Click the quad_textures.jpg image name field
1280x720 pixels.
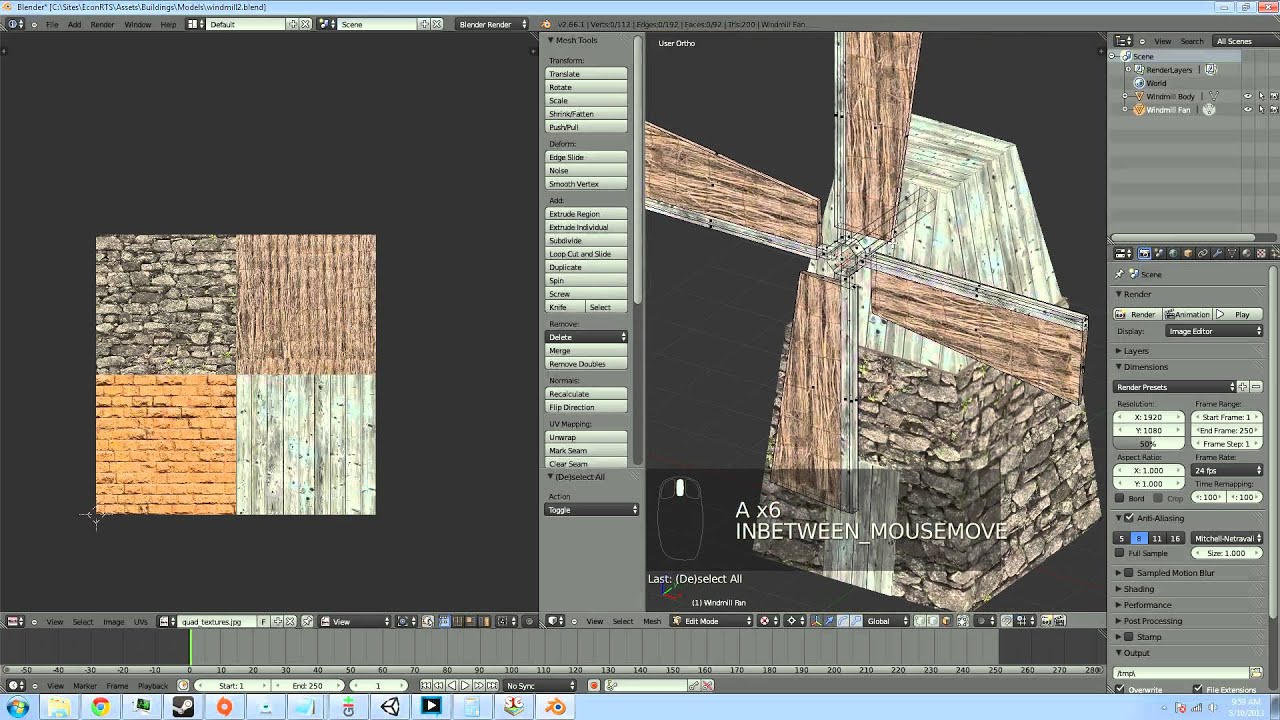pyautogui.click(x=218, y=622)
